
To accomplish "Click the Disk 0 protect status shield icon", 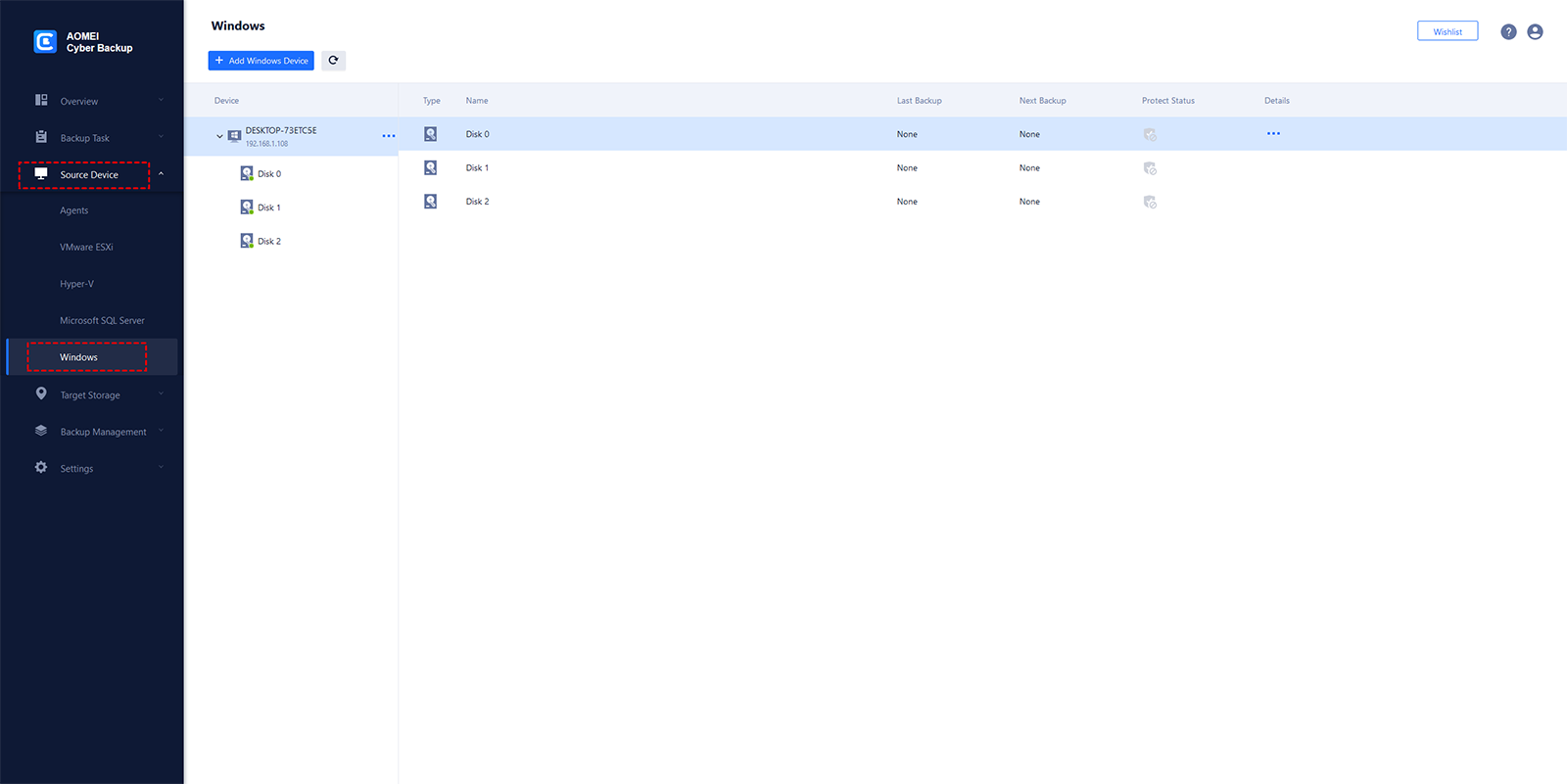I will click(1150, 135).
